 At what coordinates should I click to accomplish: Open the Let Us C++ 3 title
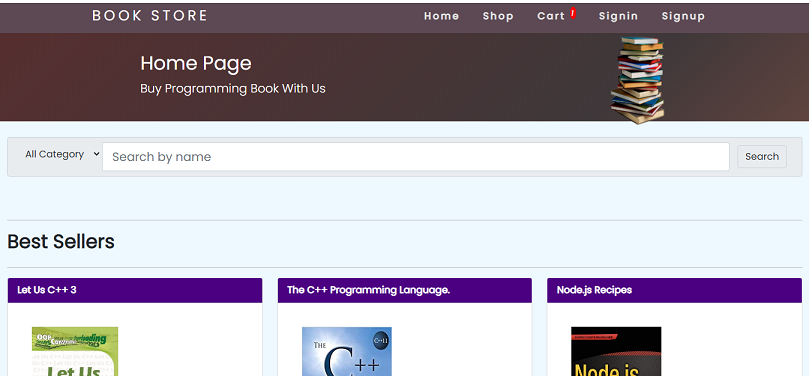click(x=47, y=290)
